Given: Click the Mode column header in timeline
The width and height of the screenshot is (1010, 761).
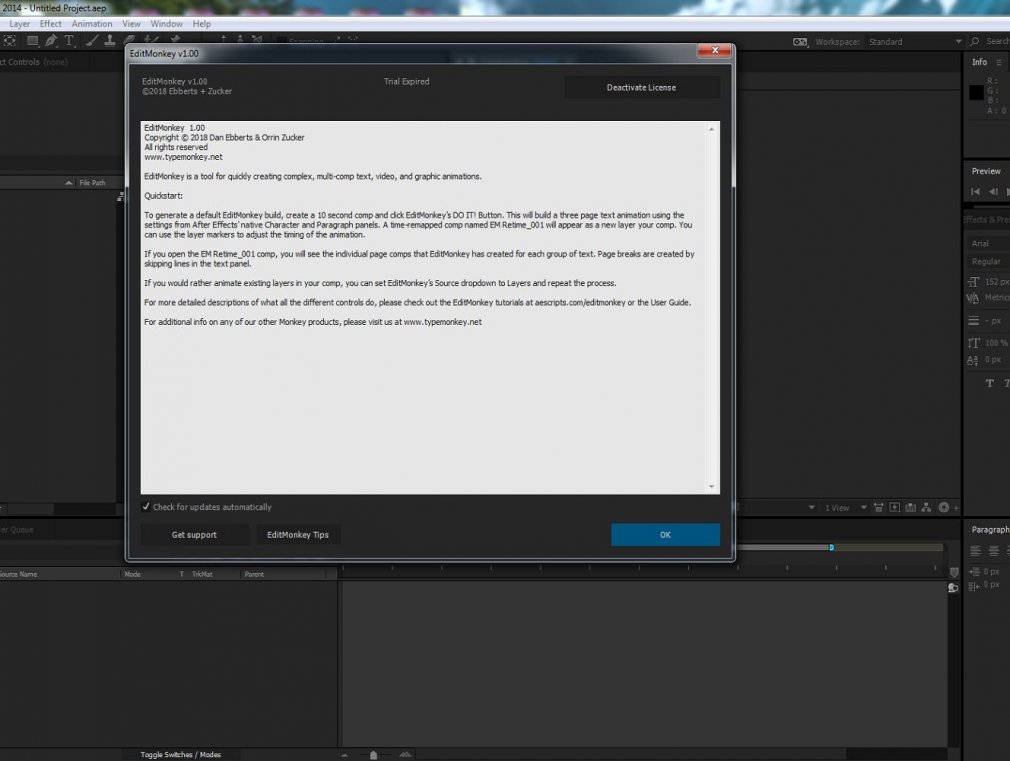Looking at the screenshot, I should coord(133,574).
